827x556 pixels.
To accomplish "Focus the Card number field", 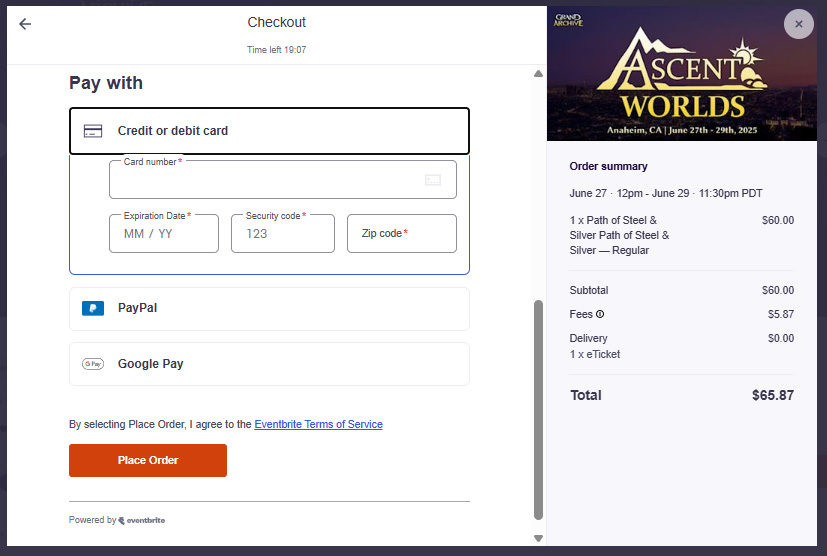I will tap(283, 180).
